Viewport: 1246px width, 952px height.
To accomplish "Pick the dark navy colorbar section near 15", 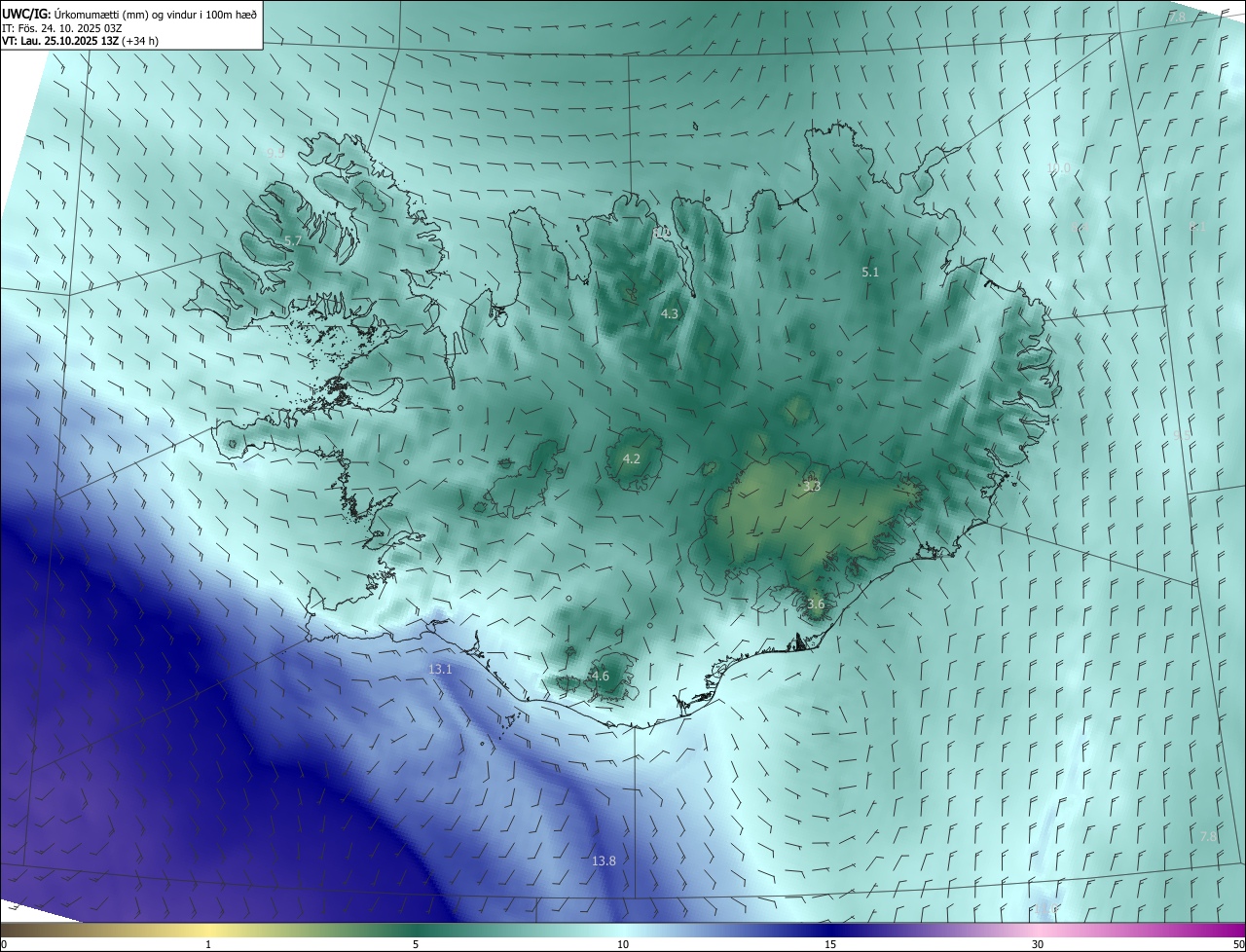I will coord(830,930).
